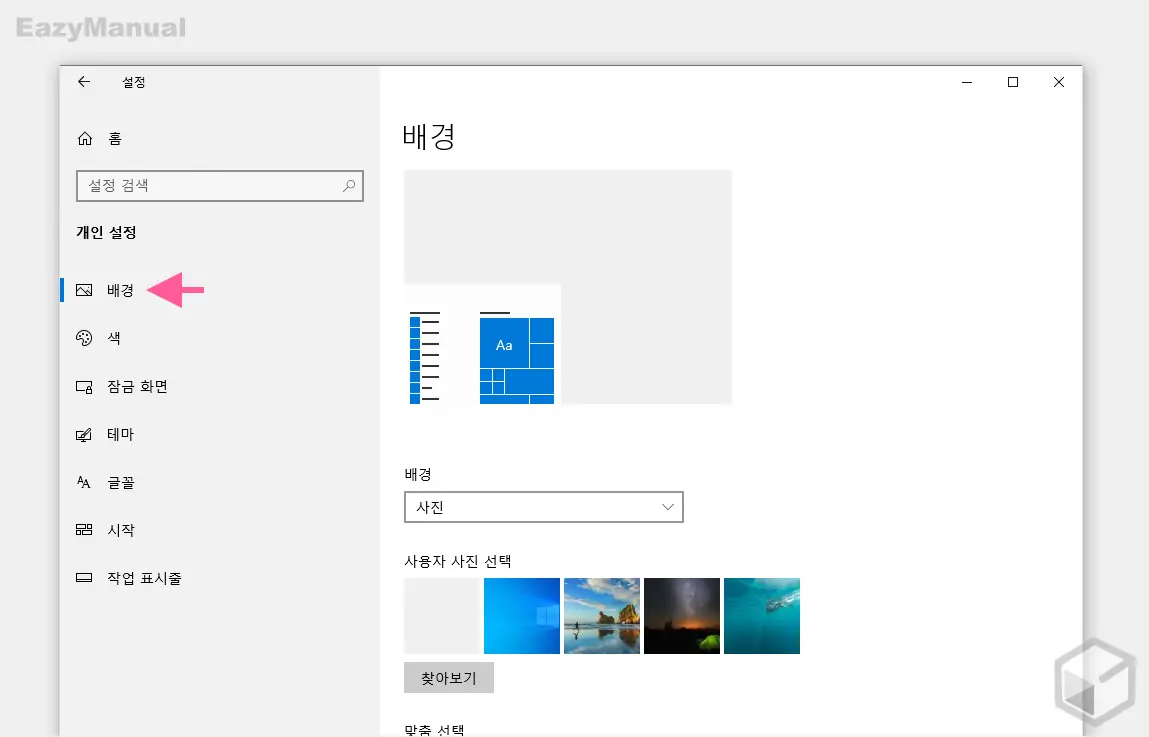Choose the dark night-sky photo thumbnail

point(681,615)
